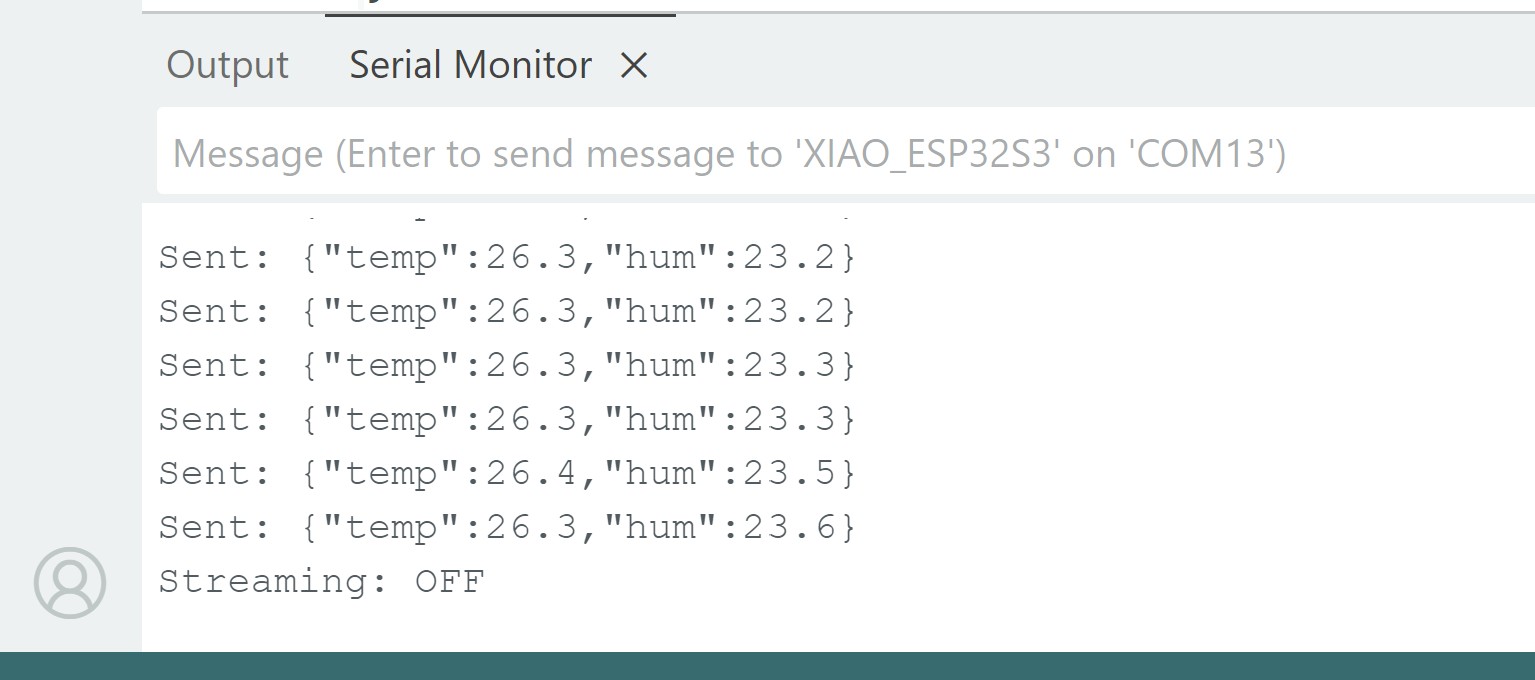Click the teal status bar
Screen dimensions: 1535x680
[767, 666]
